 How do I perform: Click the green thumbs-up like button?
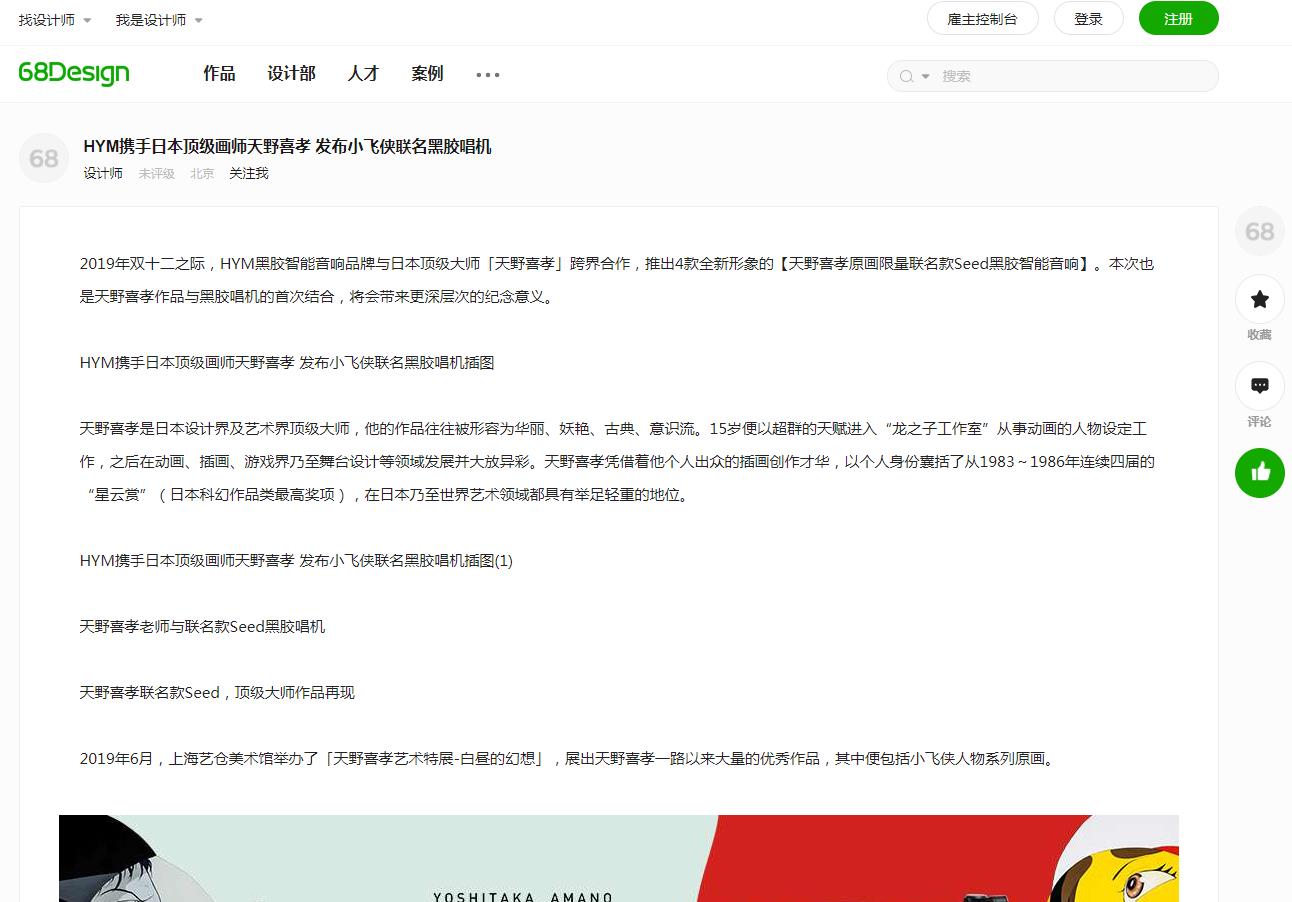pos(1260,473)
